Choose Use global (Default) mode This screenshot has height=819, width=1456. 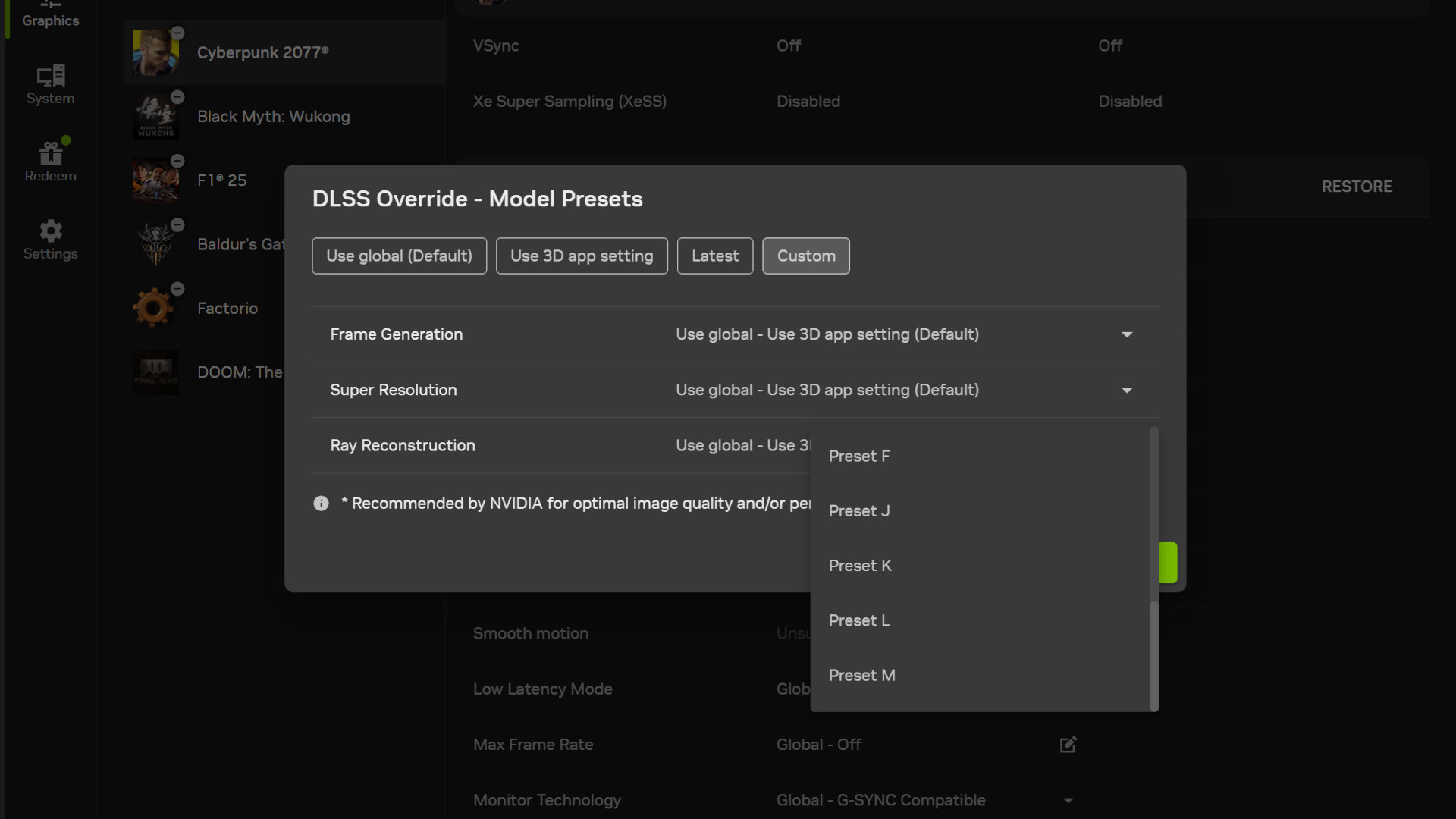399,256
